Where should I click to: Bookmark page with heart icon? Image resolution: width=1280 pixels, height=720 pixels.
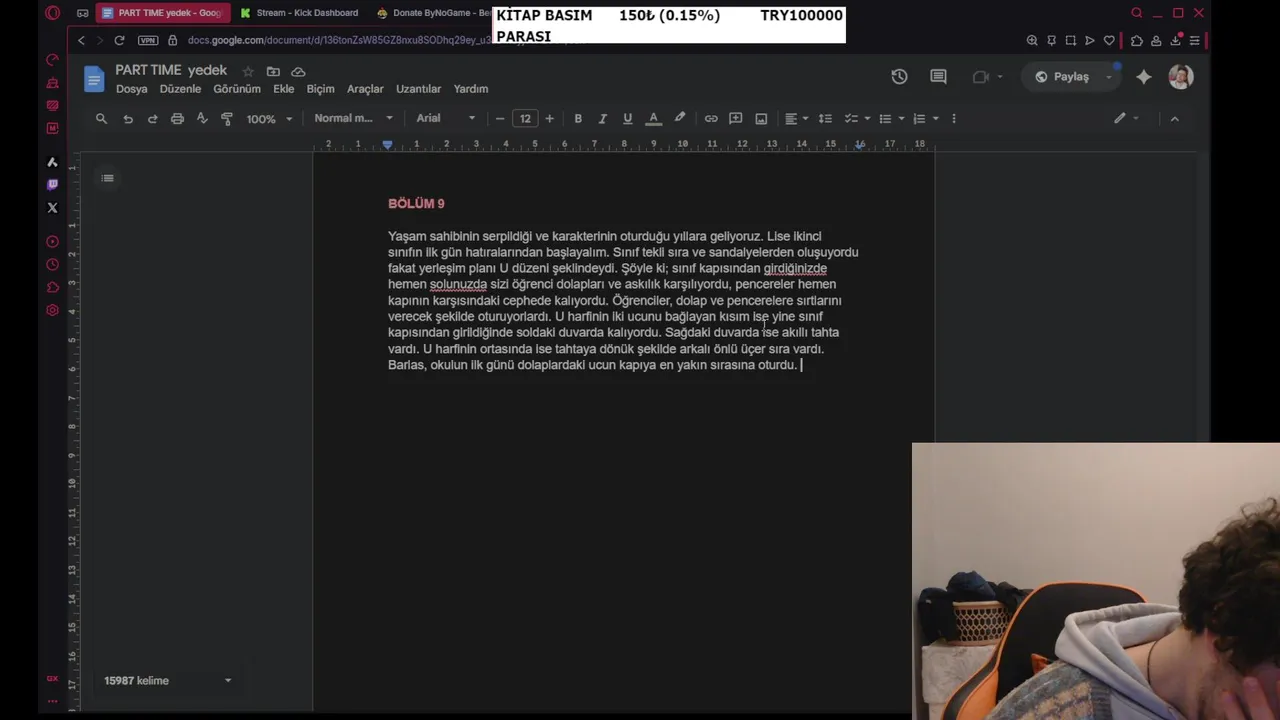pyautogui.click(x=1109, y=40)
